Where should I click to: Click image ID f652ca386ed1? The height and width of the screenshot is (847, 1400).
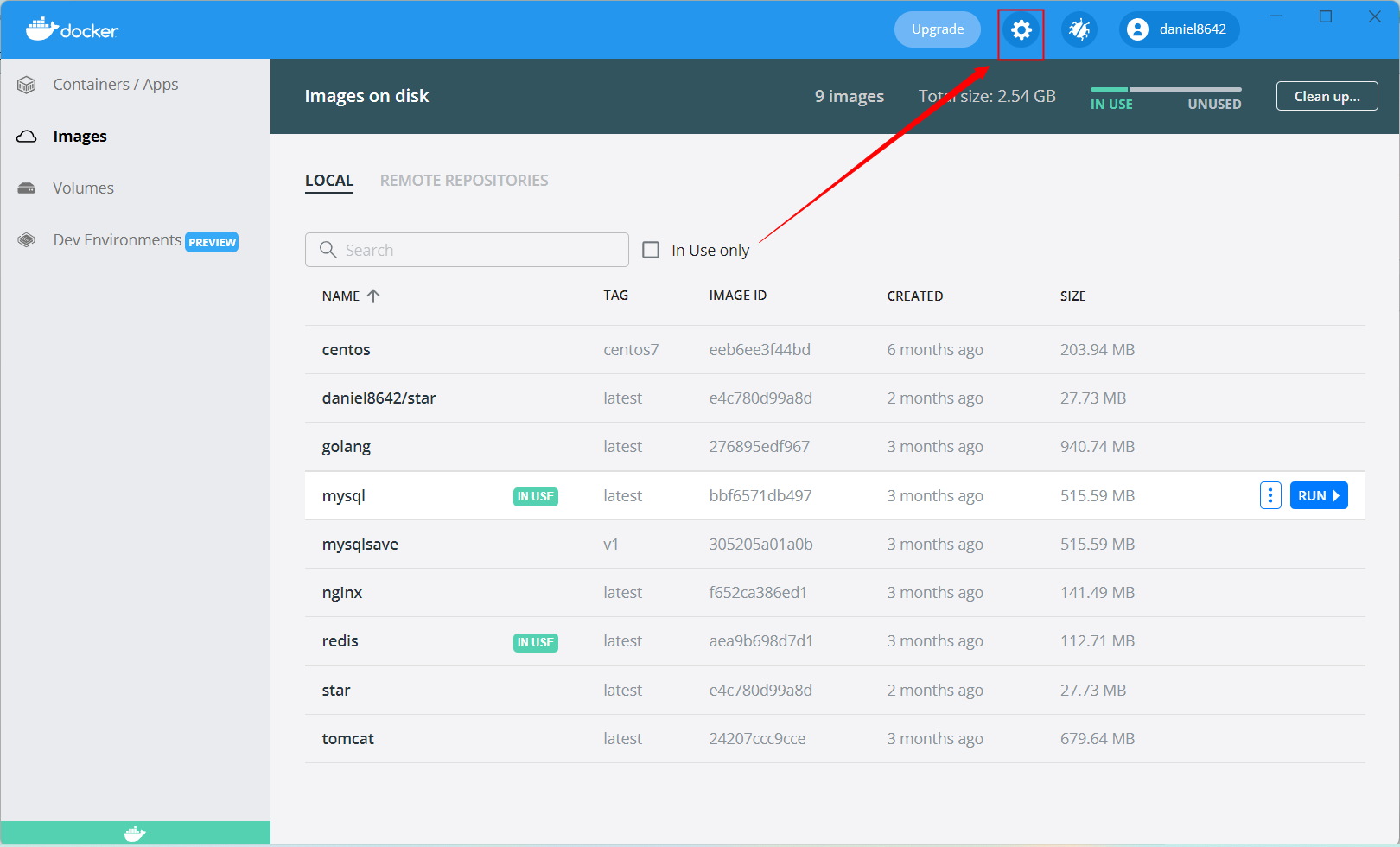tap(758, 593)
